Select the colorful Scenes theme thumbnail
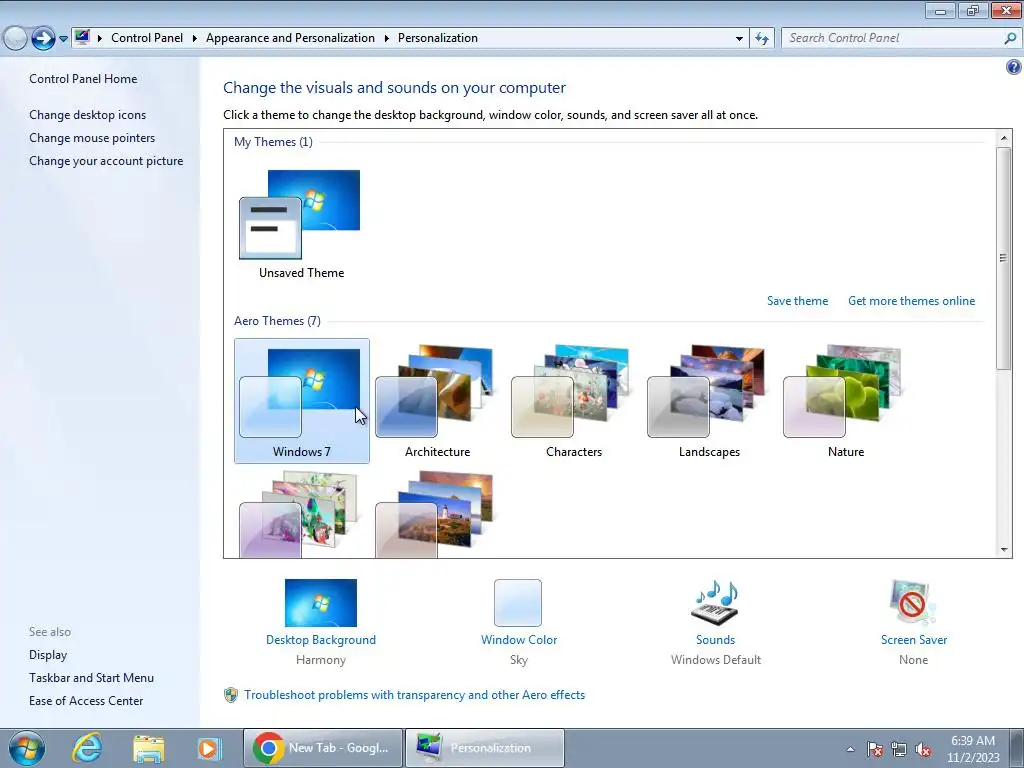This screenshot has height=768, width=1024. (300, 515)
